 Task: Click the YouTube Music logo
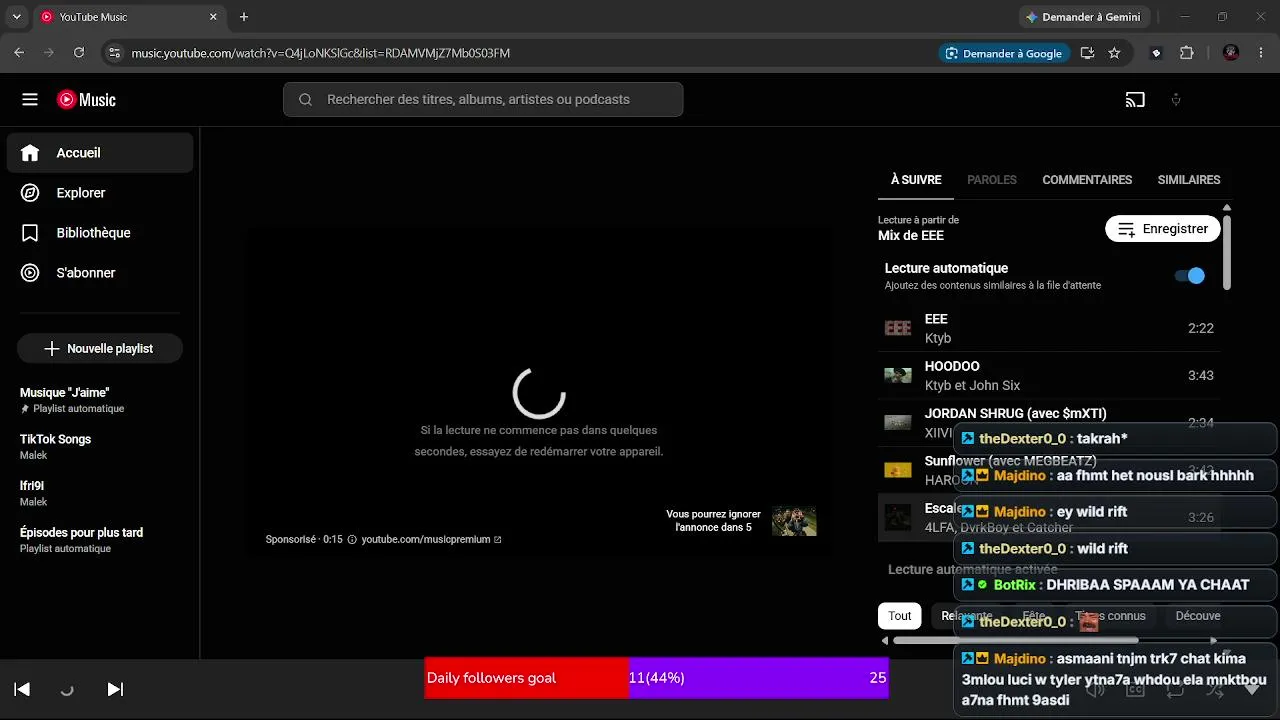86,100
